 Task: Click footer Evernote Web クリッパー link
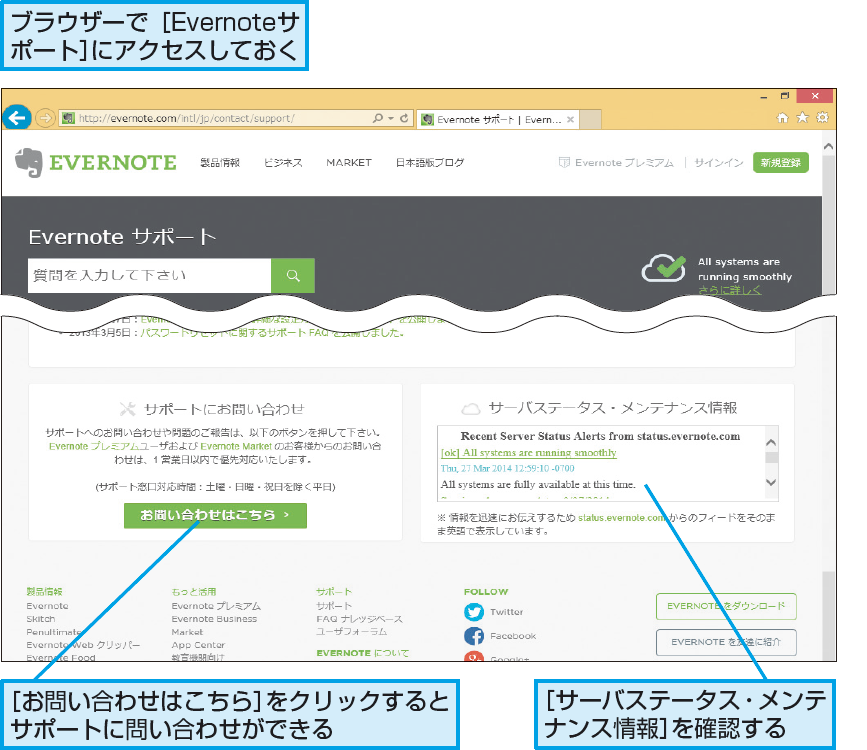click(83, 645)
